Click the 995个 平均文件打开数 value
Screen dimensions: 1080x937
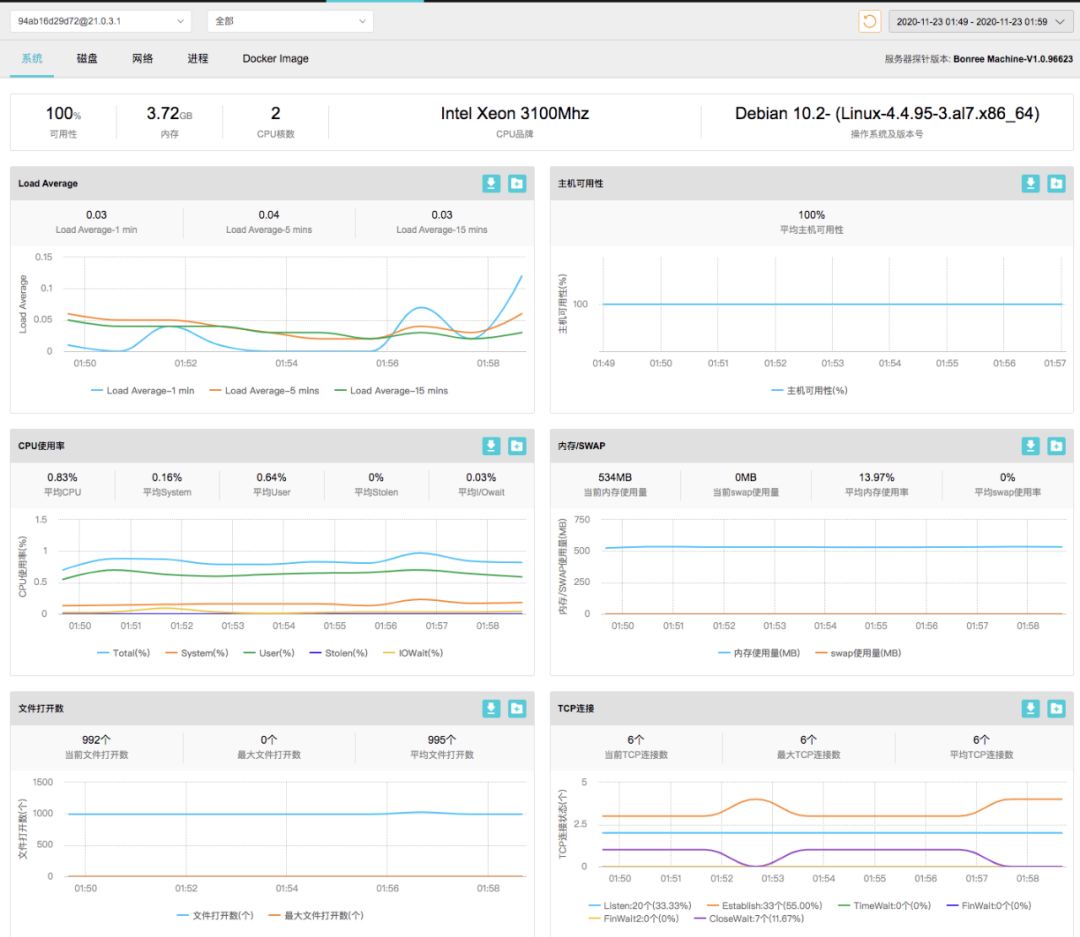[x=442, y=740]
